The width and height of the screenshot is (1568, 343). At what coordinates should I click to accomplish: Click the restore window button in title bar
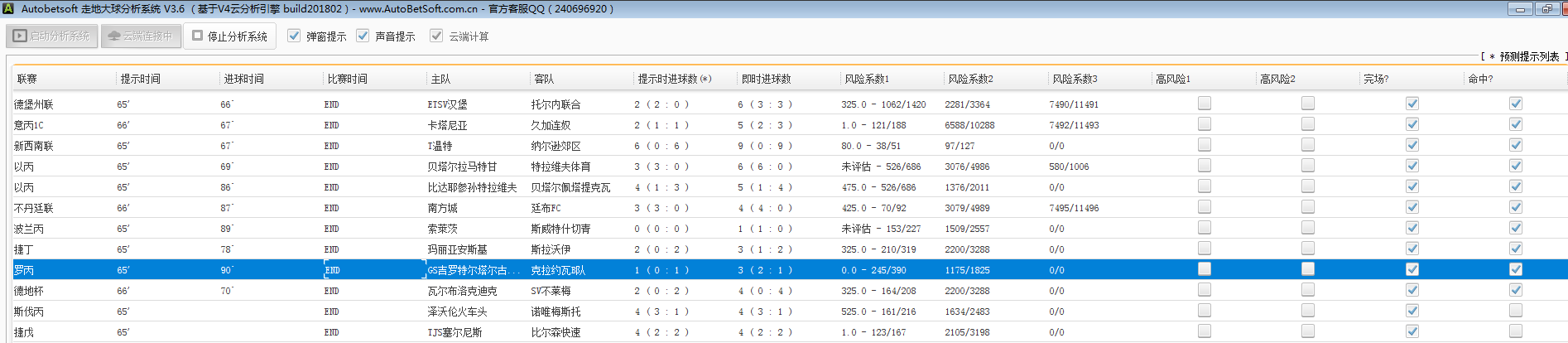tap(1546, 9)
